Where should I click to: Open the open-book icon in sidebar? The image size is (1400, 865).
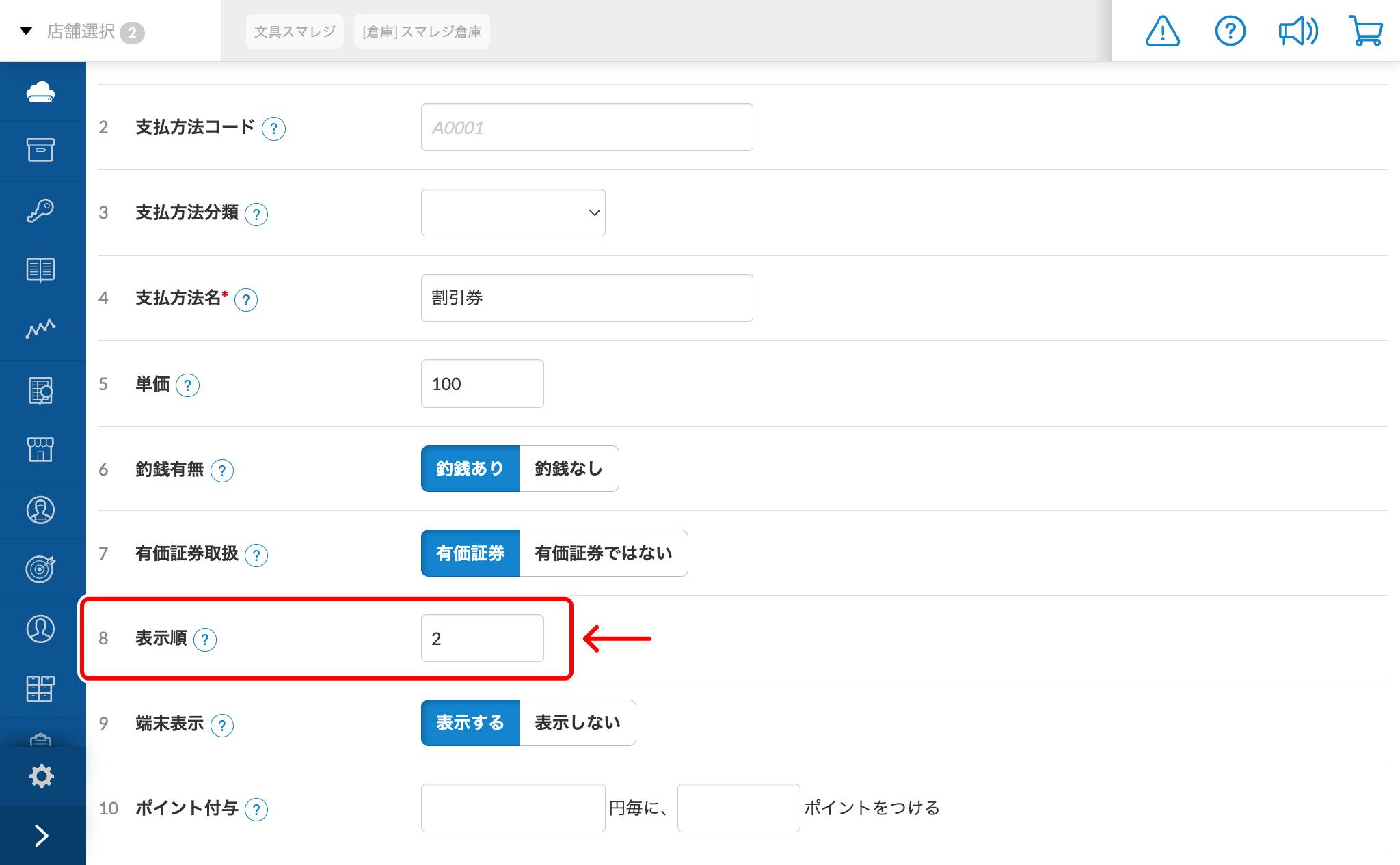coord(41,270)
